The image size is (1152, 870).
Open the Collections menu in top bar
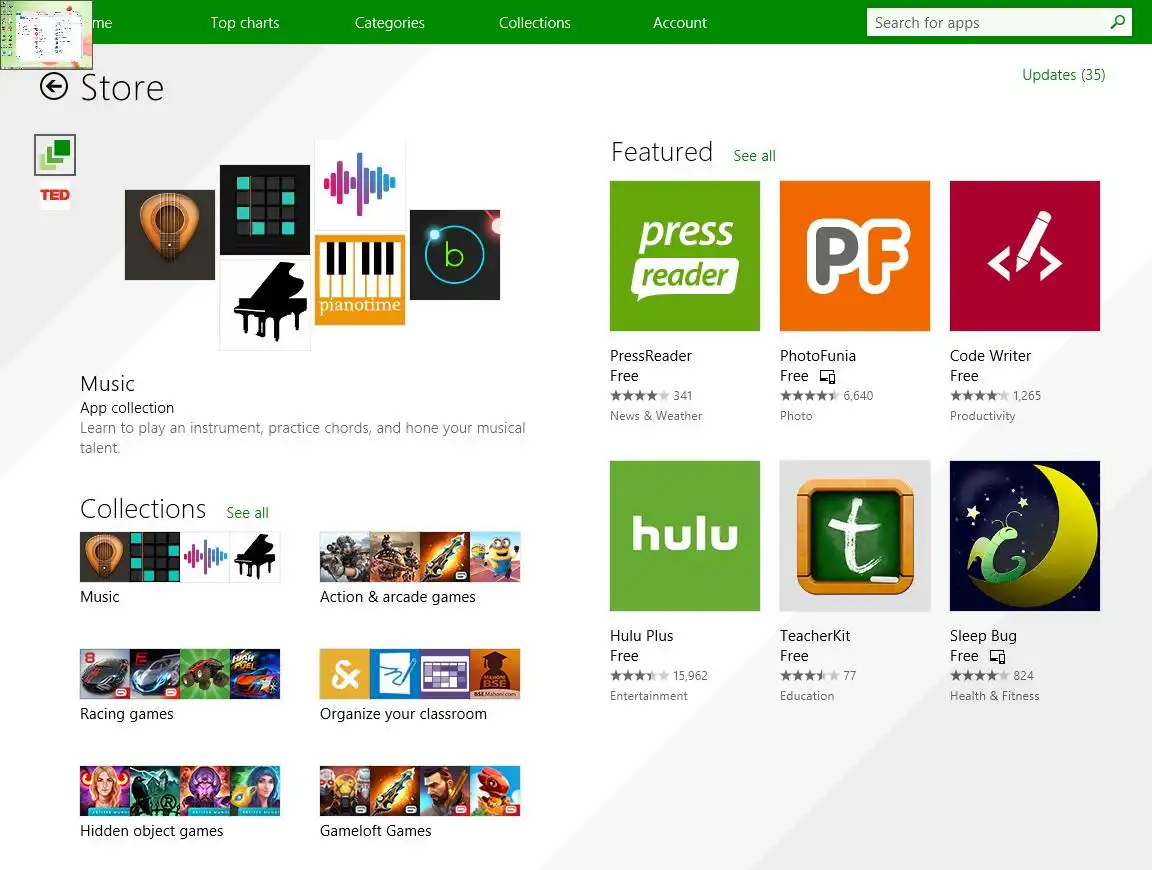[x=535, y=23]
